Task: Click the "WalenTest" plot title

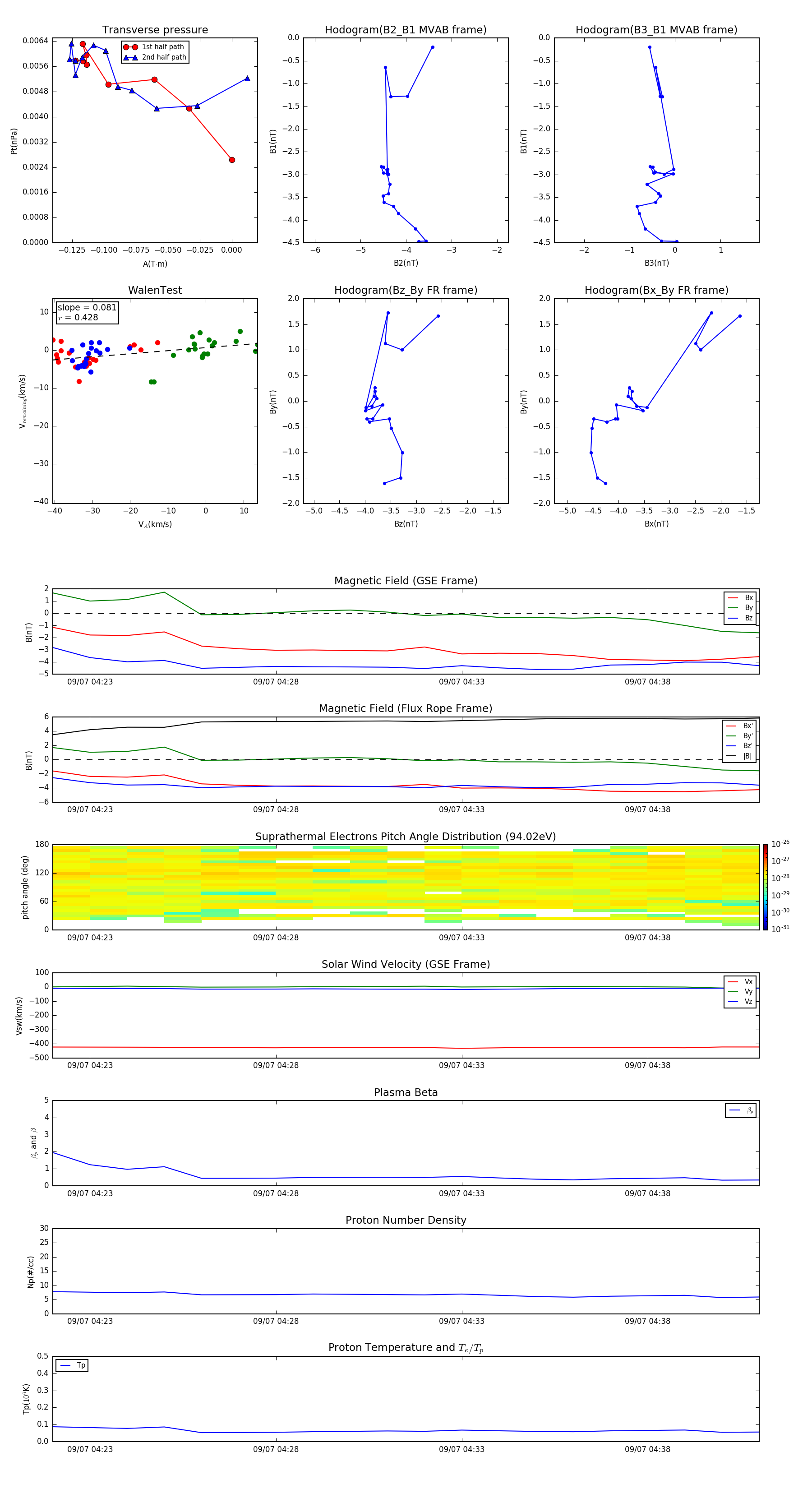Action: coord(155,290)
